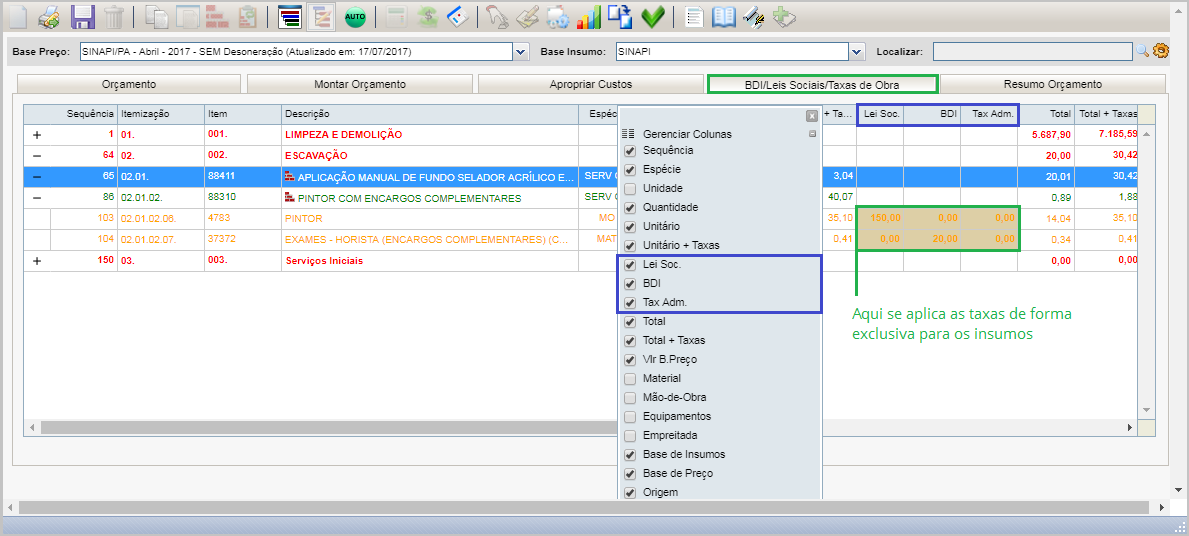1189x536 pixels.
Task: Click the green plus add icon
Action: tap(783, 17)
